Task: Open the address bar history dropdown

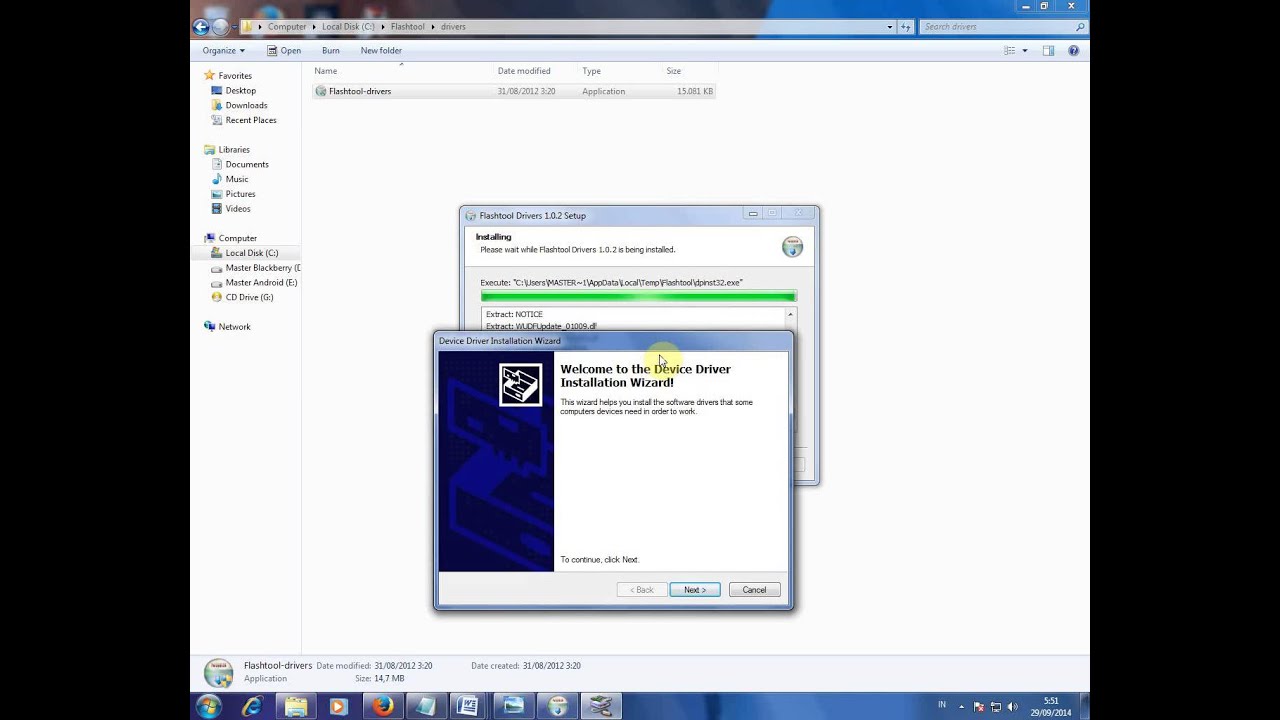Action: pyautogui.click(x=890, y=27)
